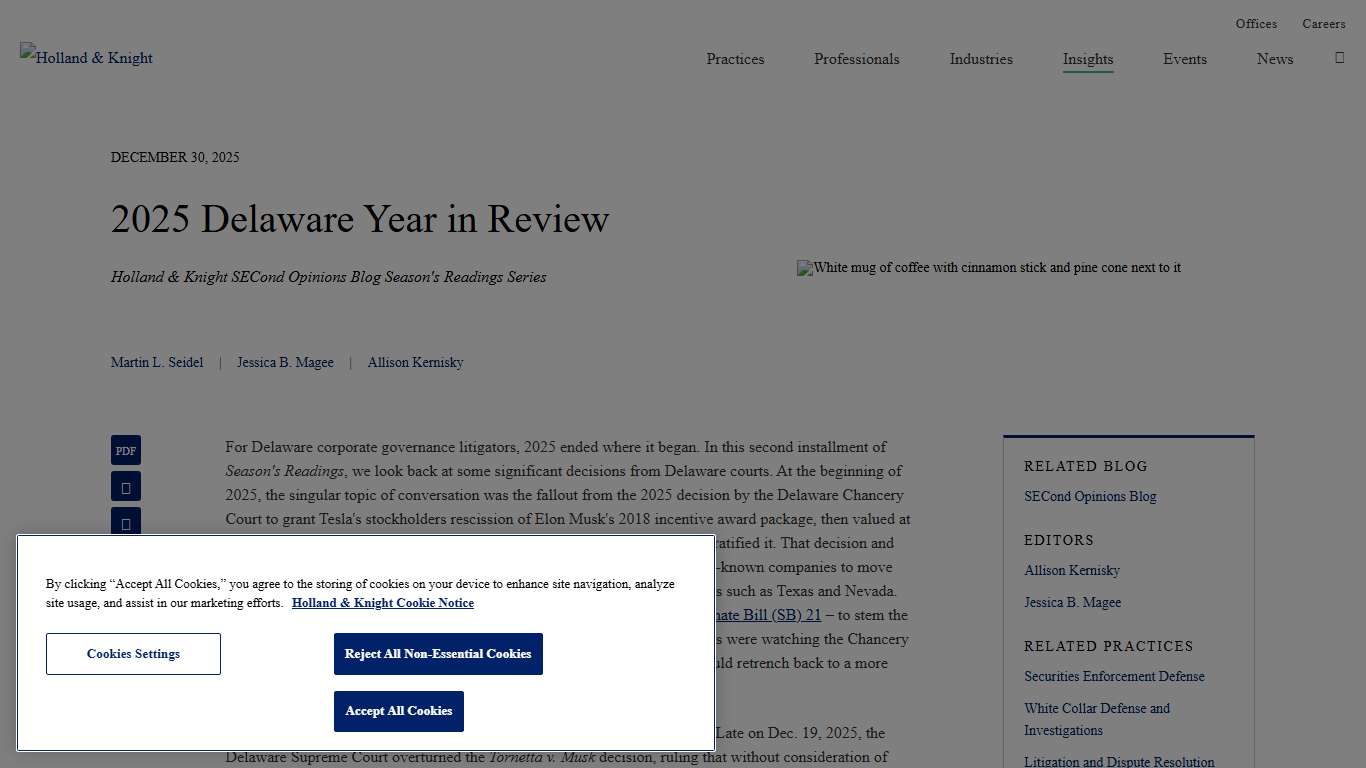The width and height of the screenshot is (1366, 768).
Task: Open the site search magnifier icon
Action: [1339, 57]
